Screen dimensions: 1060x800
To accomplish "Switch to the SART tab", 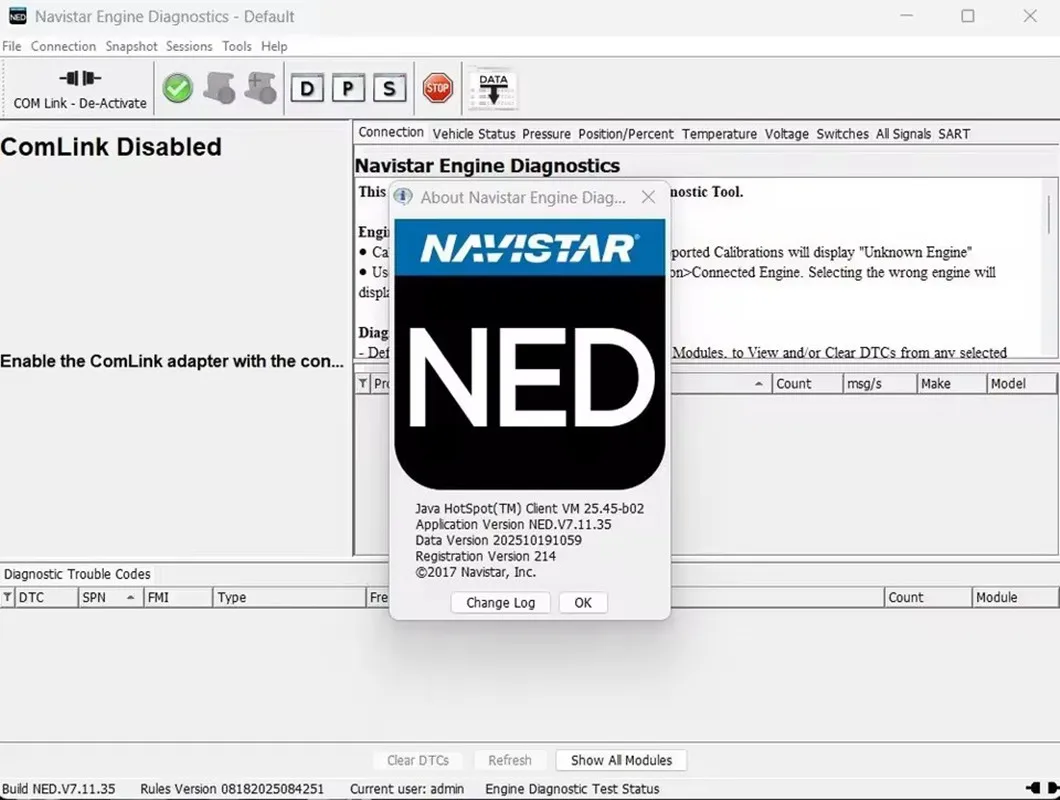I will tap(954, 134).
